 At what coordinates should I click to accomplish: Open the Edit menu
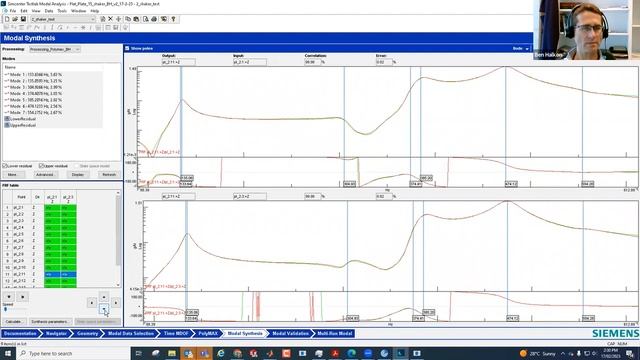(24, 11)
